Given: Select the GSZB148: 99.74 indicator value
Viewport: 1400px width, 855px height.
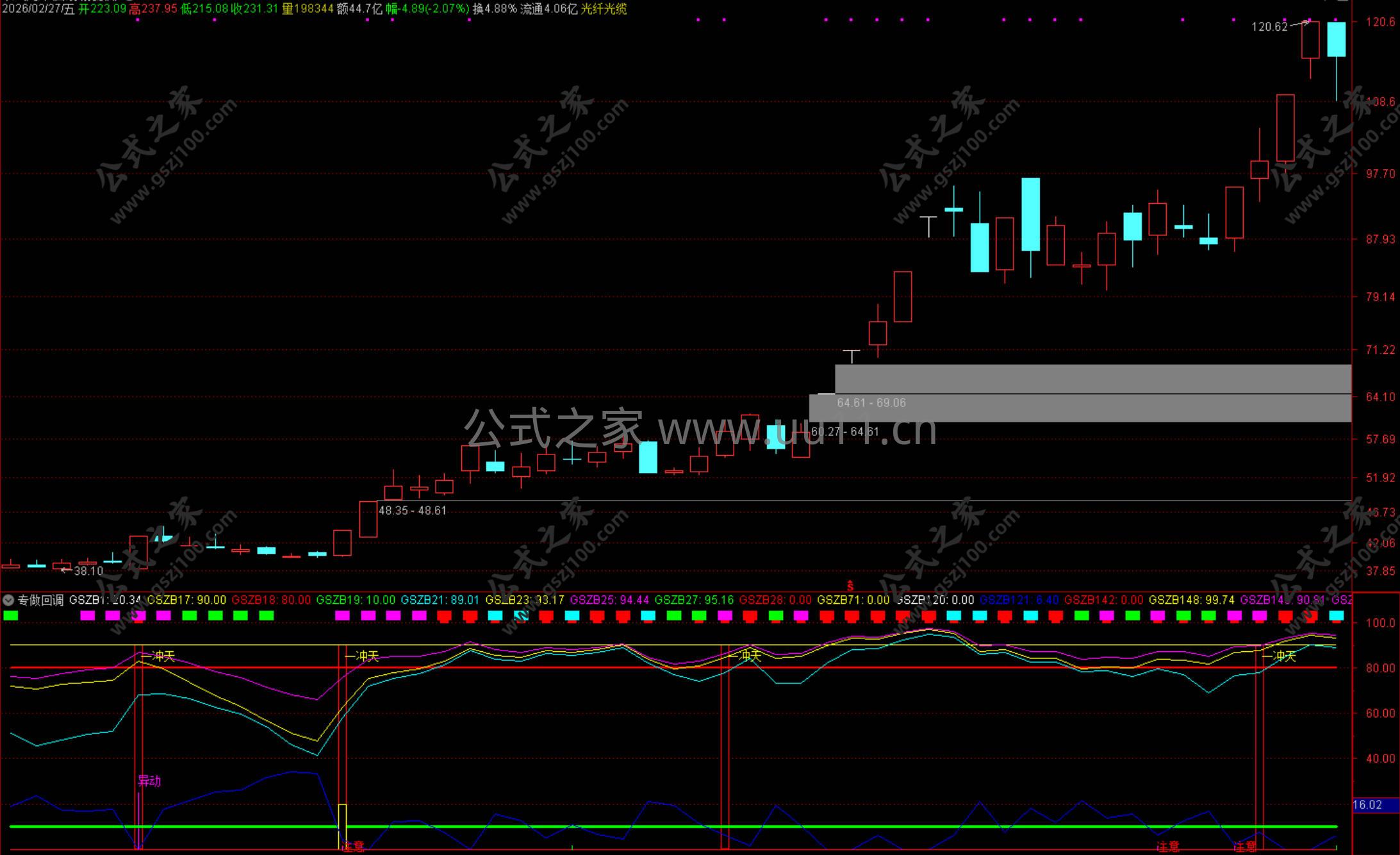Looking at the screenshot, I should tap(1192, 601).
